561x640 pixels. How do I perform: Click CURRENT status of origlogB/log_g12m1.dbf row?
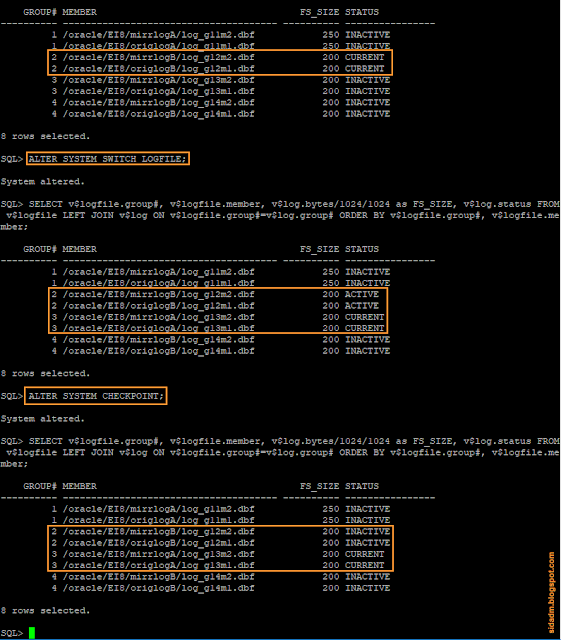(365, 69)
